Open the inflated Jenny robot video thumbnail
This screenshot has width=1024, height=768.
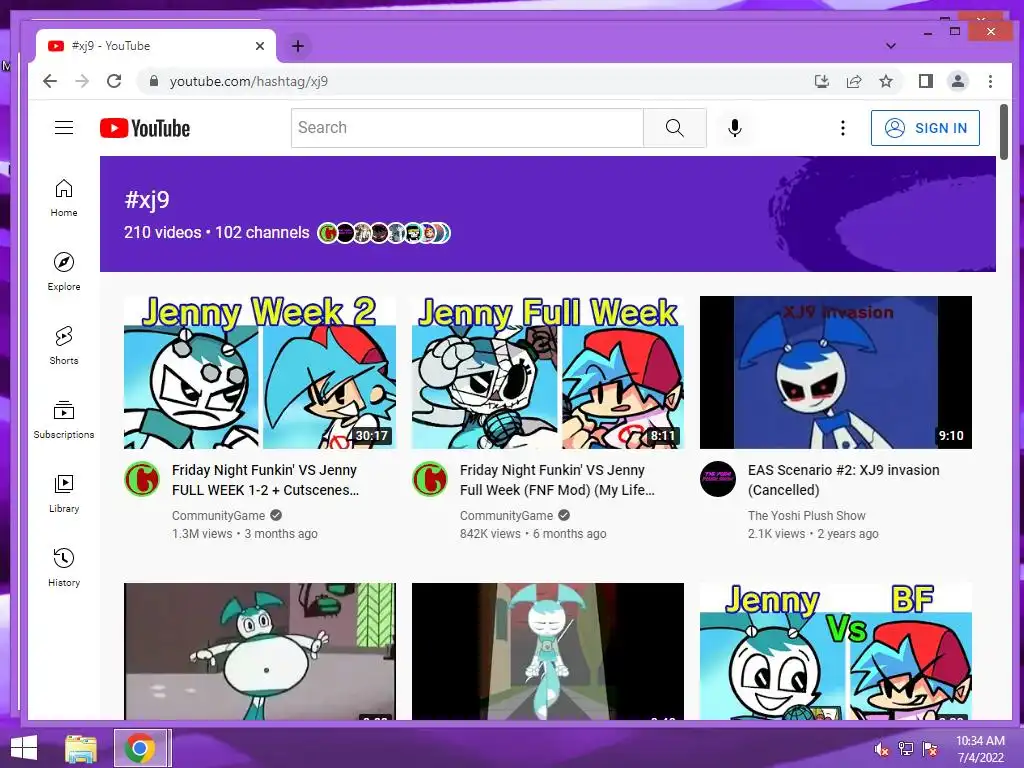click(260, 651)
